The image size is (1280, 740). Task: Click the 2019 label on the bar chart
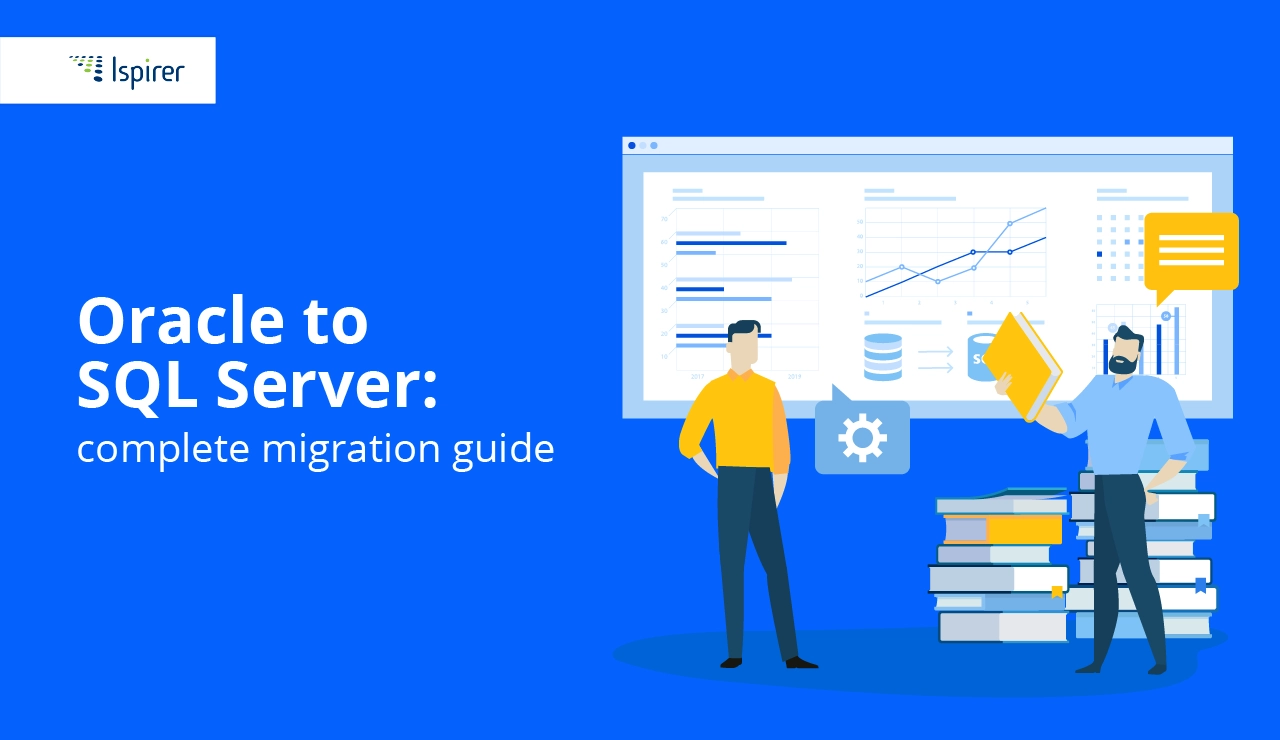[x=794, y=377]
